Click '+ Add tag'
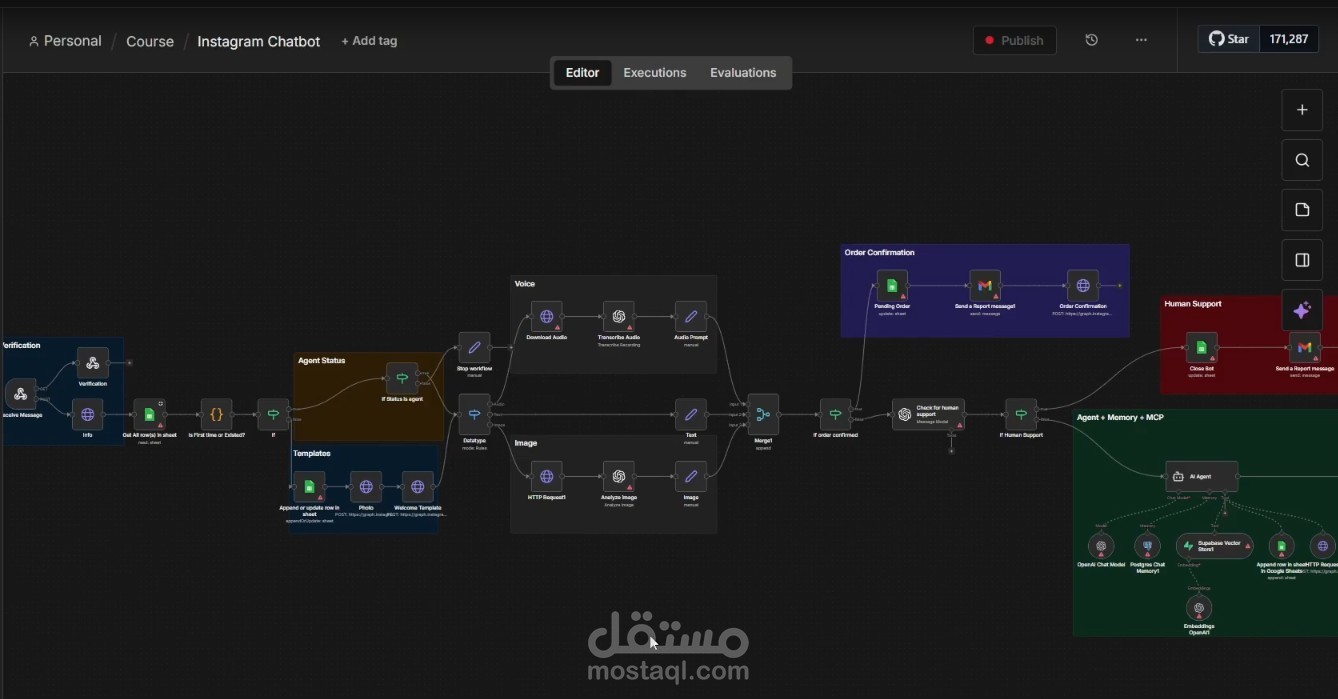 (369, 41)
